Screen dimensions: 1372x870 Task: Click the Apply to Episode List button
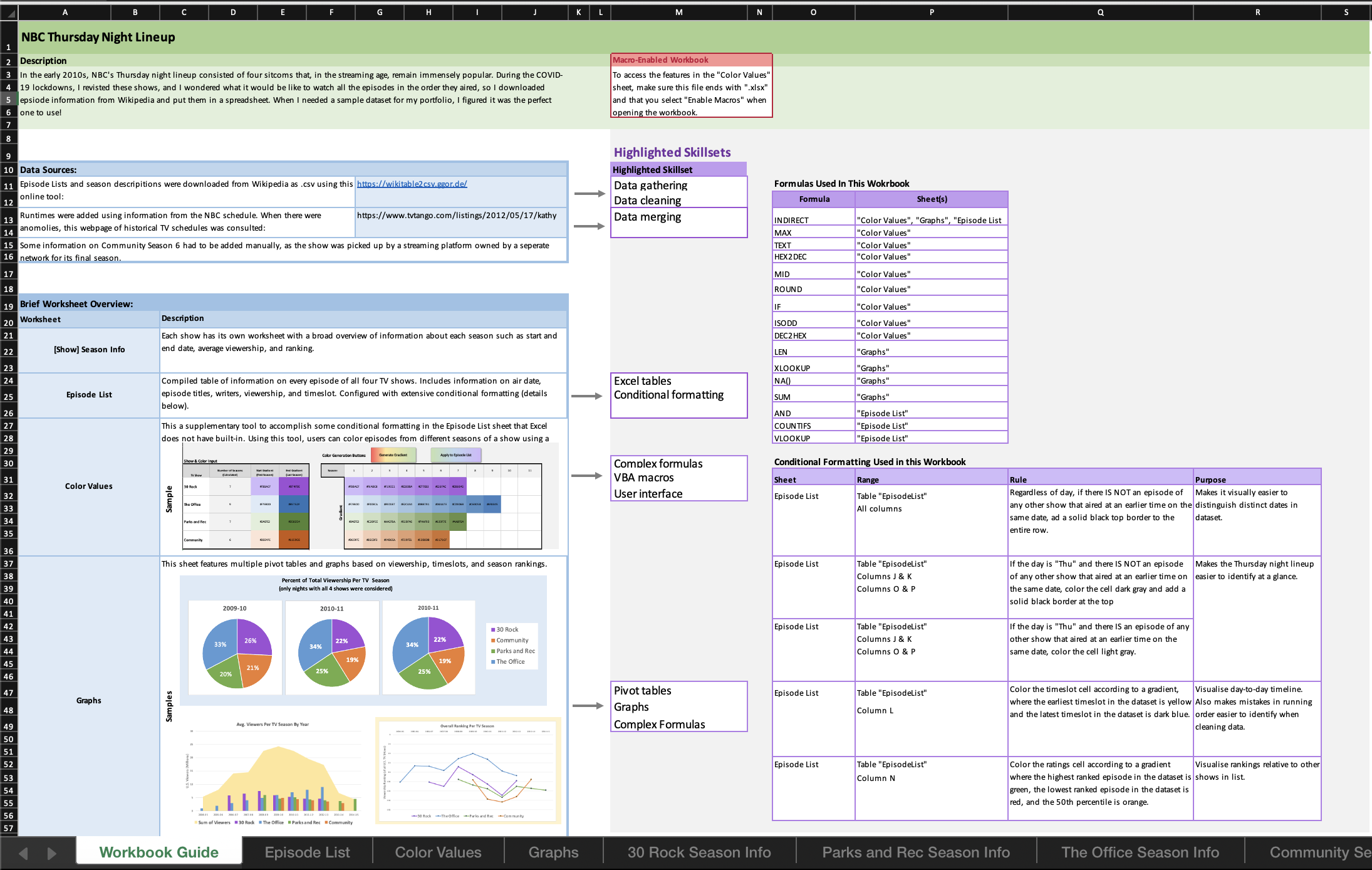click(x=455, y=455)
